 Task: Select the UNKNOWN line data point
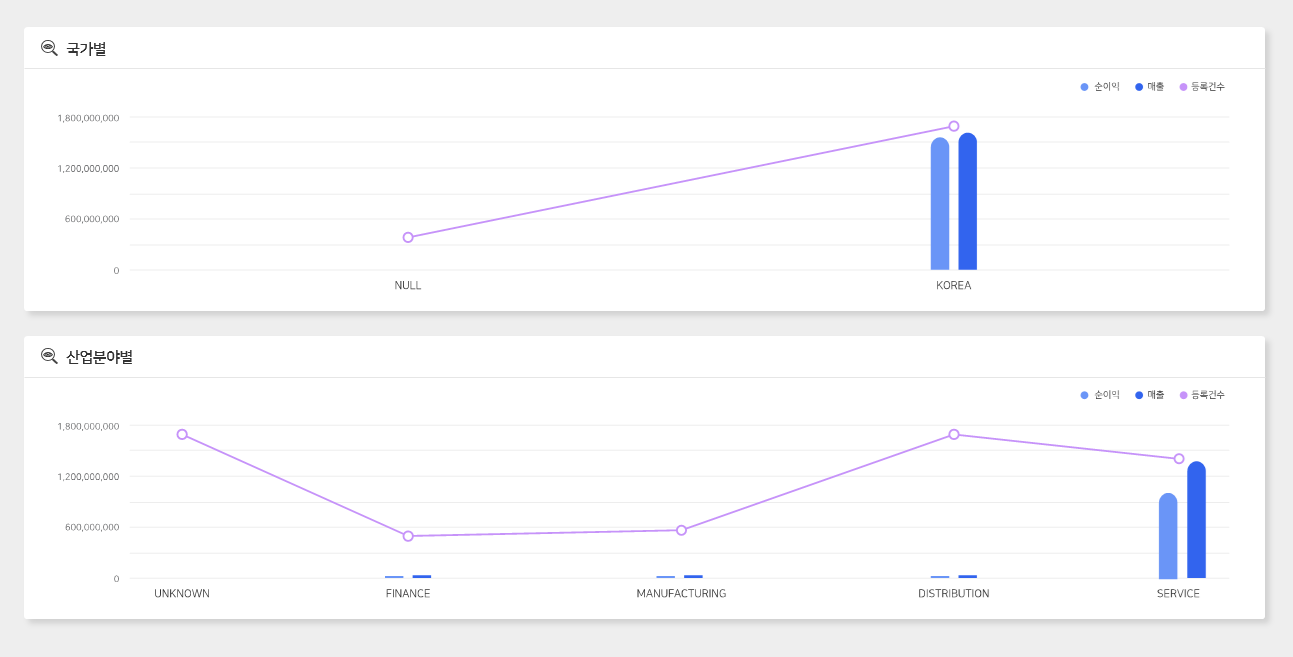pos(182,434)
